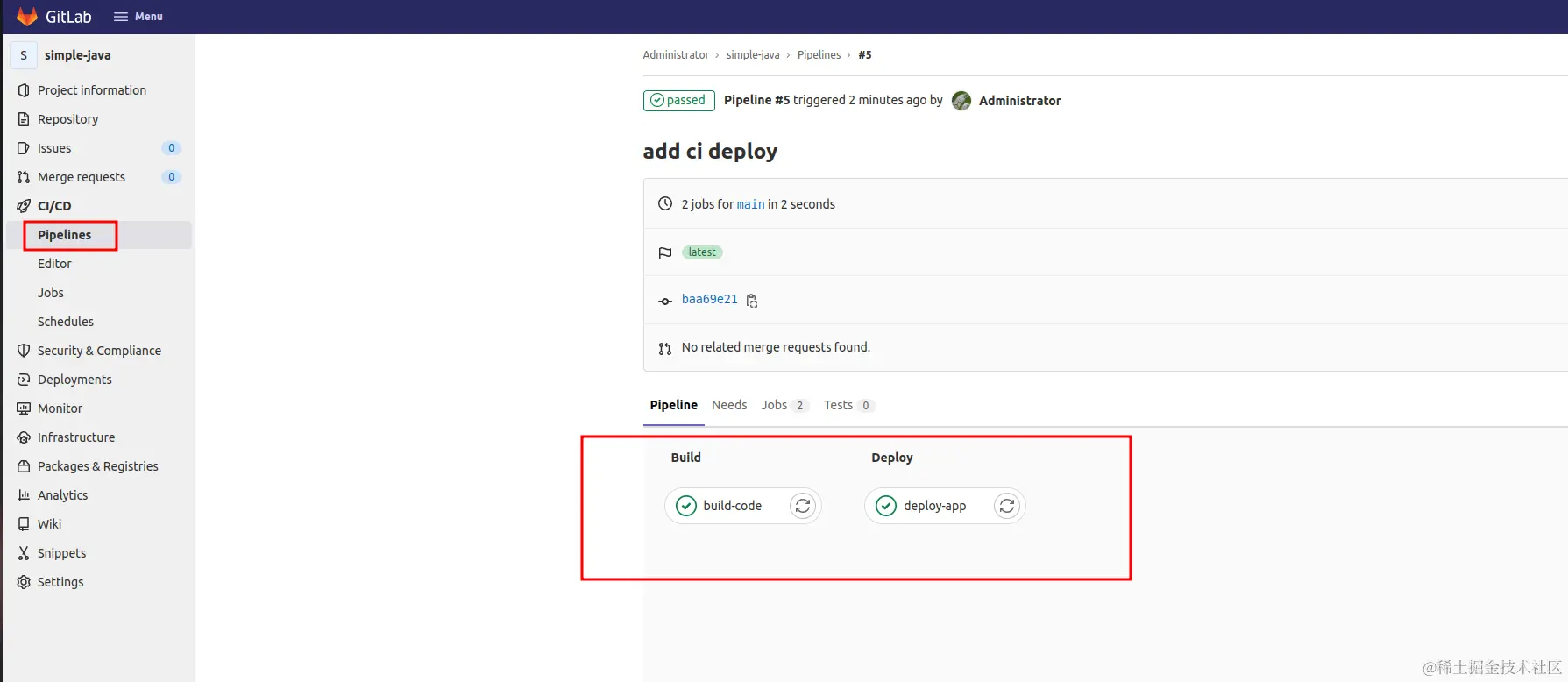Viewport: 1568px width, 682px height.
Task: Open the CI/CD Editor page
Action: click(54, 264)
